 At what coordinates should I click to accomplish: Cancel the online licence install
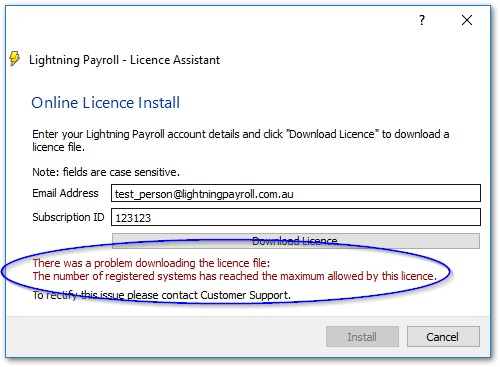(443, 337)
